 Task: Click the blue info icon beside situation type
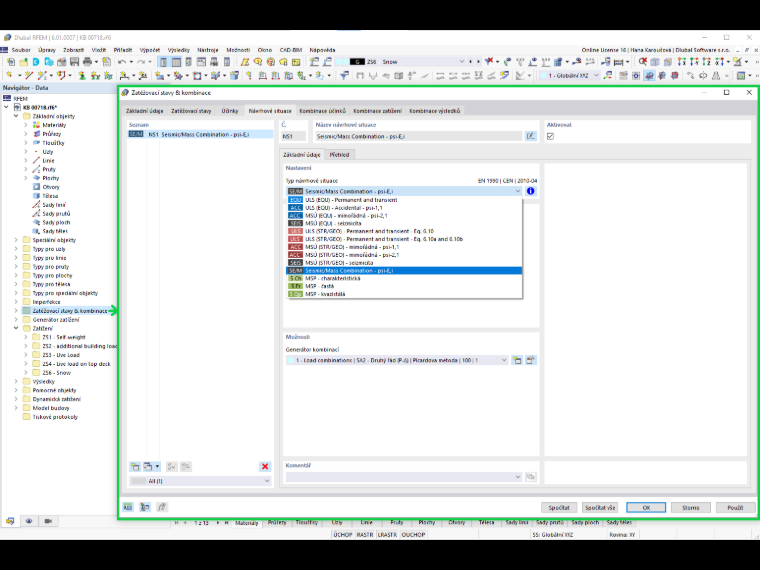click(531, 191)
